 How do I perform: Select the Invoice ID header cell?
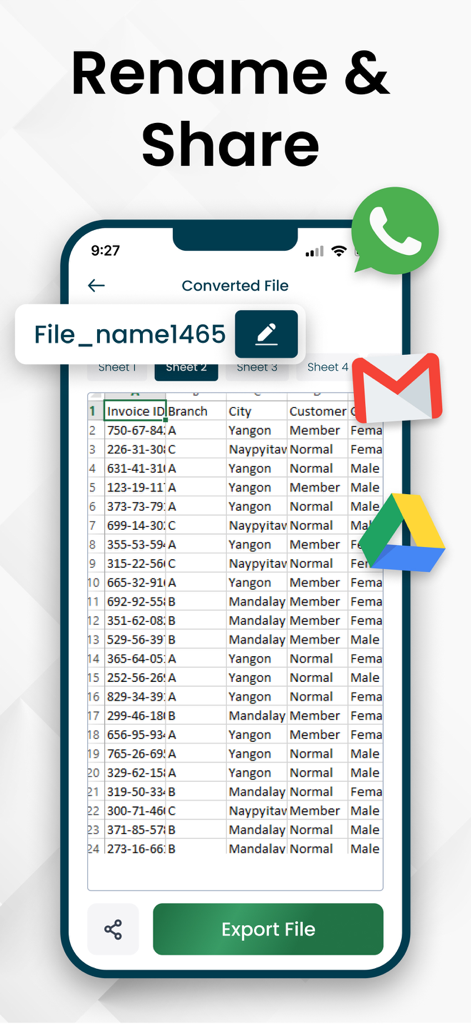coord(135,411)
